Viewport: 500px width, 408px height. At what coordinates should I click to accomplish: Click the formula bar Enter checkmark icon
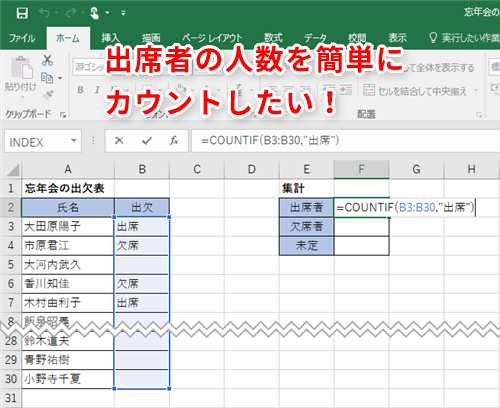[x=147, y=141]
